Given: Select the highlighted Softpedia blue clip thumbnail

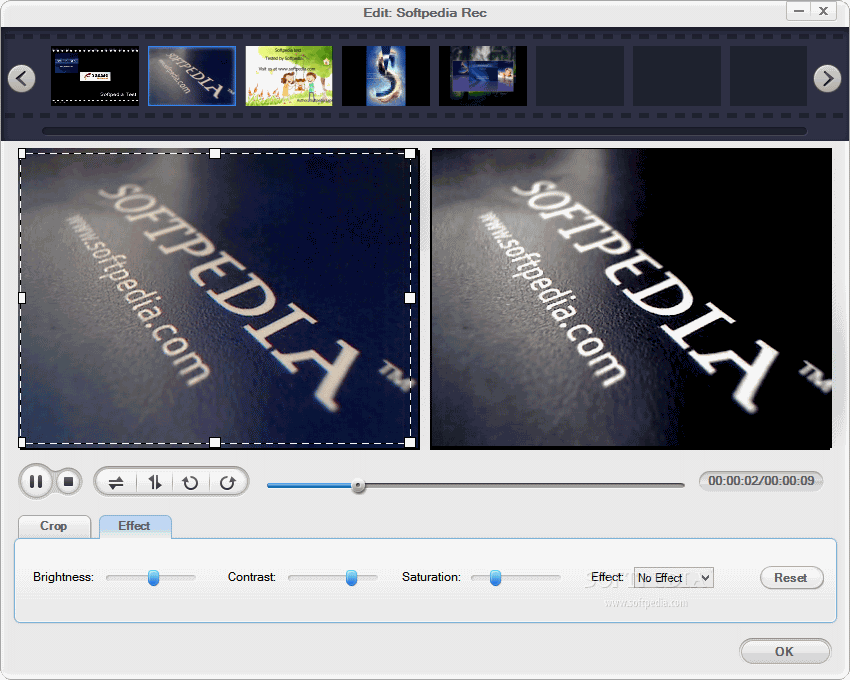Looking at the screenshot, I should pos(192,76).
